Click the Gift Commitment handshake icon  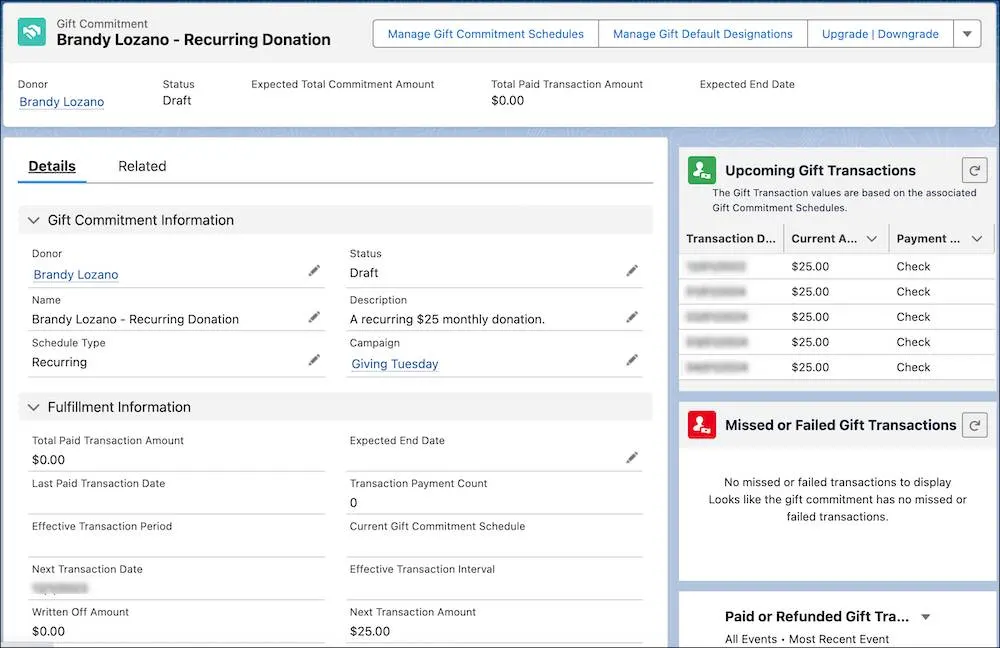coord(31,33)
